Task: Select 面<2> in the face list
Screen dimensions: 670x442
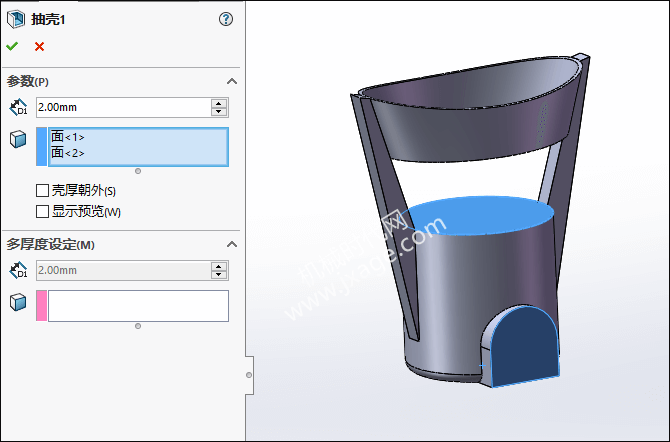Action: [68, 153]
